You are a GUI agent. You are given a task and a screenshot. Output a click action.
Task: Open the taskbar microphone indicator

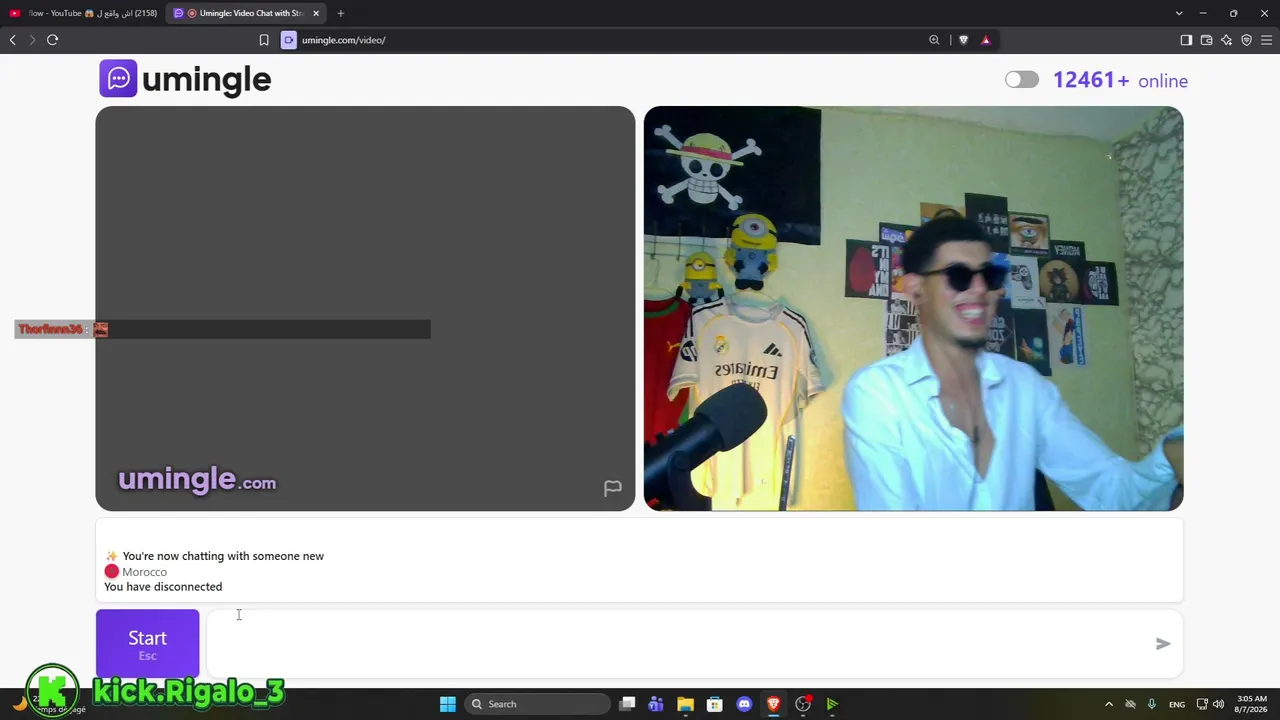pyautogui.click(x=1152, y=704)
